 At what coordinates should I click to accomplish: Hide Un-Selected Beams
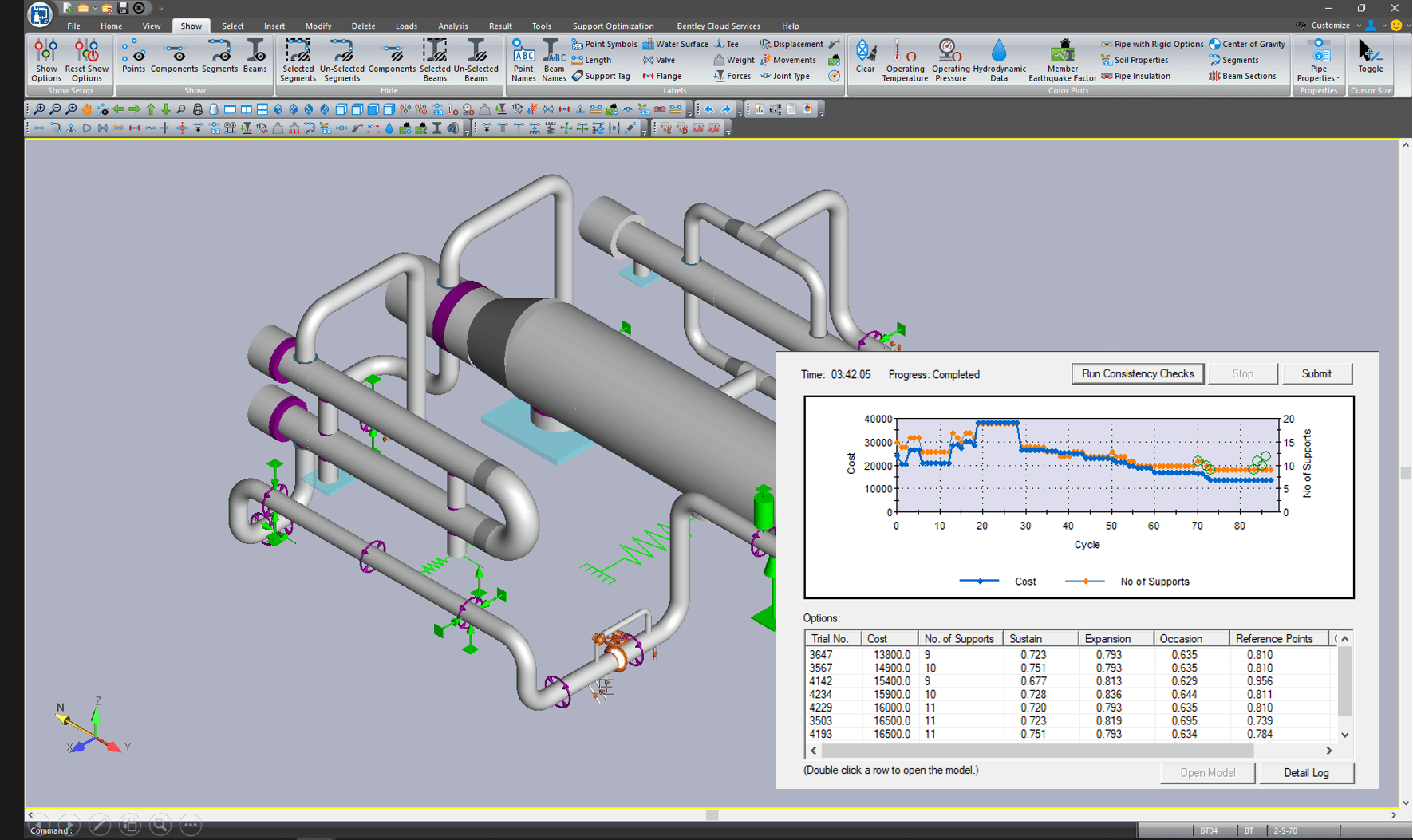(x=476, y=60)
